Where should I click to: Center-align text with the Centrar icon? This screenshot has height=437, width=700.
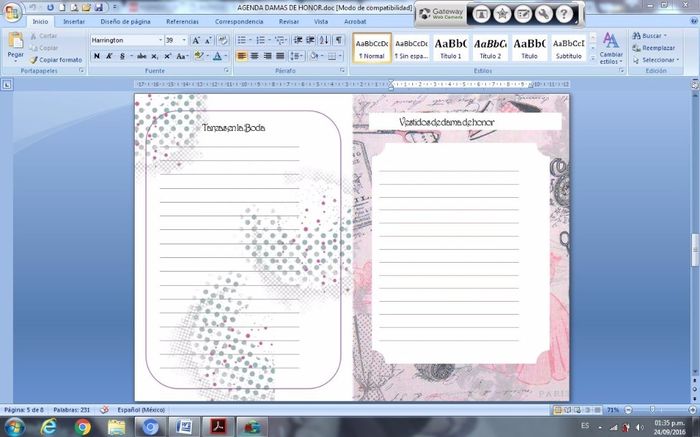click(x=255, y=56)
